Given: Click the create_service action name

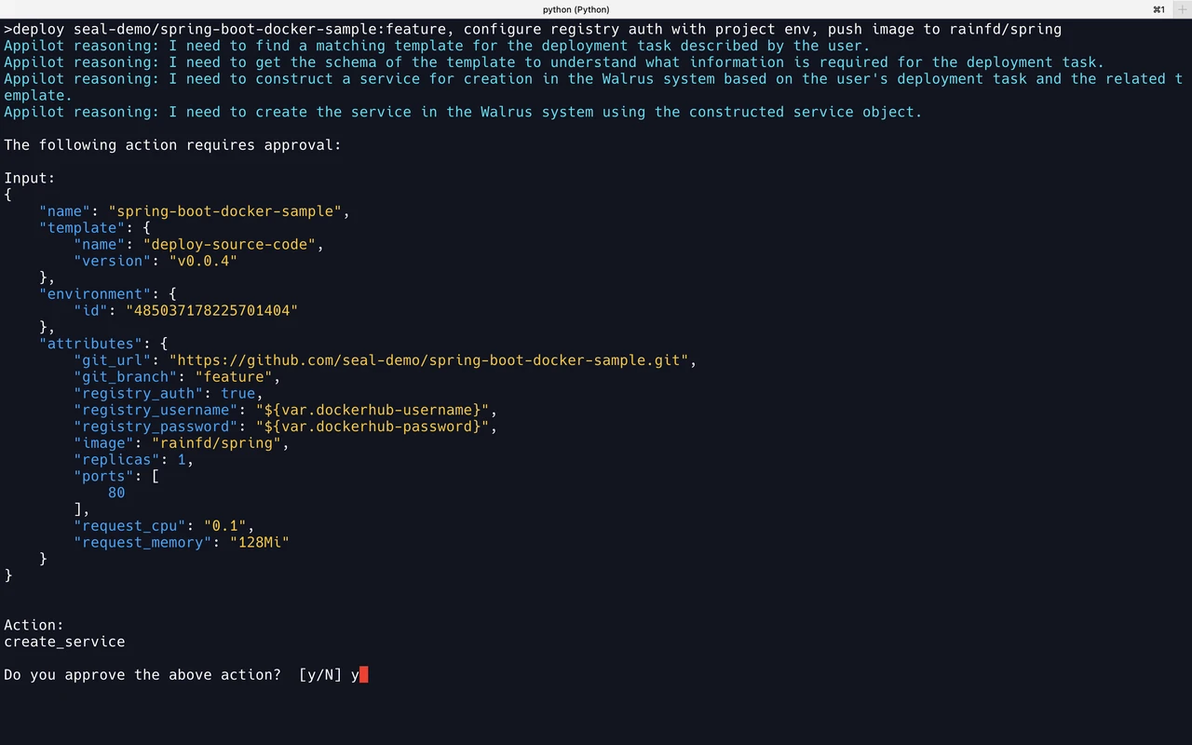Looking at the screenshot, I should [65, 642].
